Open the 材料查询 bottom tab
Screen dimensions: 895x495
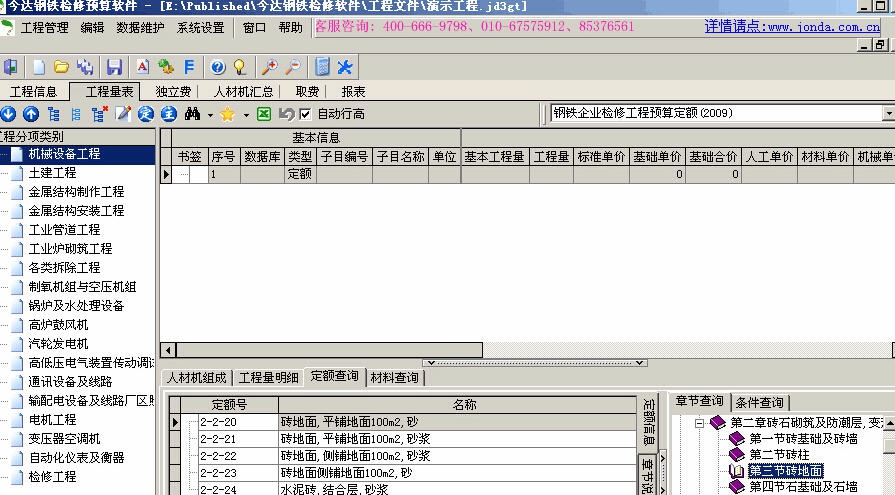click(394, 378)
